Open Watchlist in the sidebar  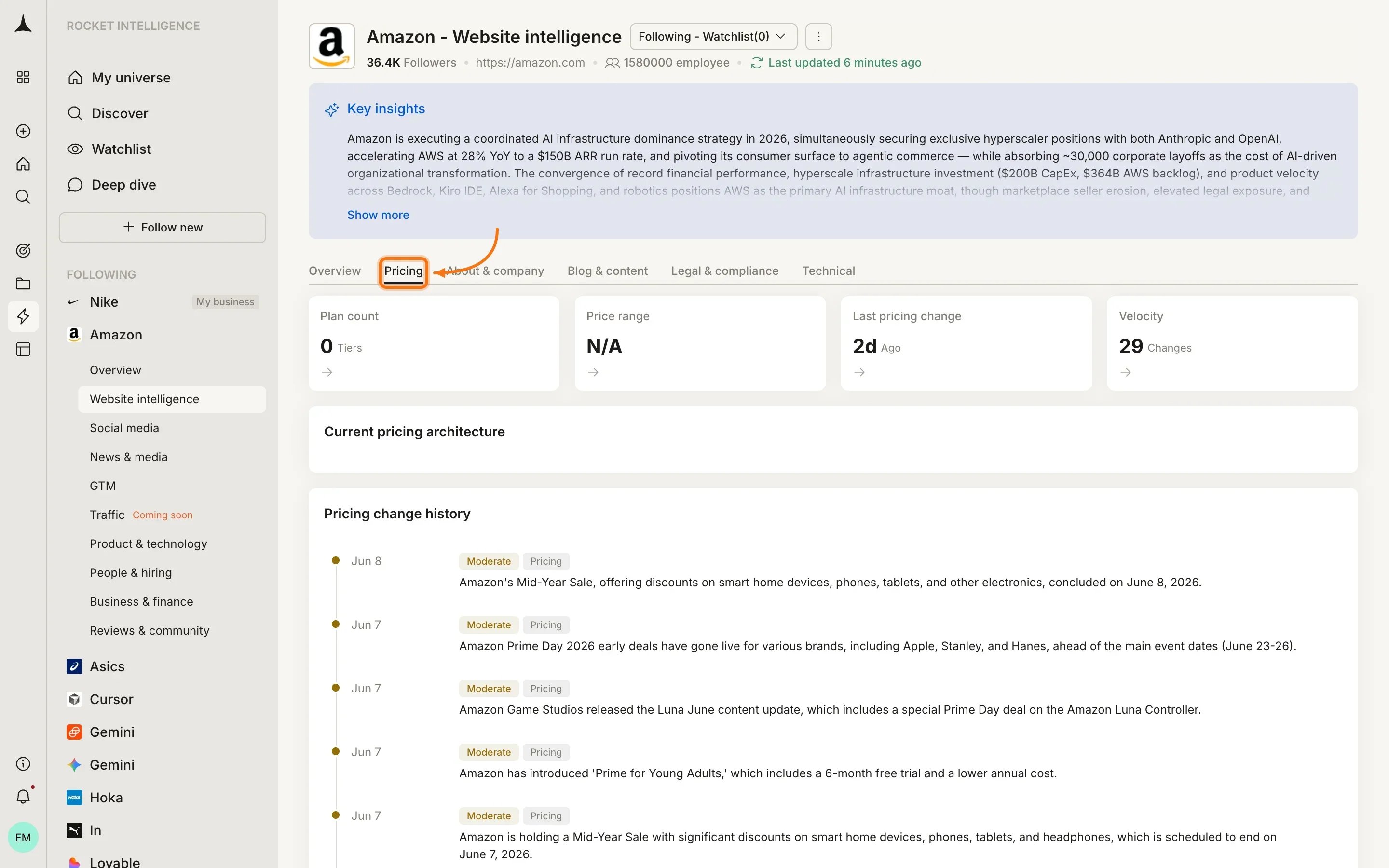coord(121,149)
